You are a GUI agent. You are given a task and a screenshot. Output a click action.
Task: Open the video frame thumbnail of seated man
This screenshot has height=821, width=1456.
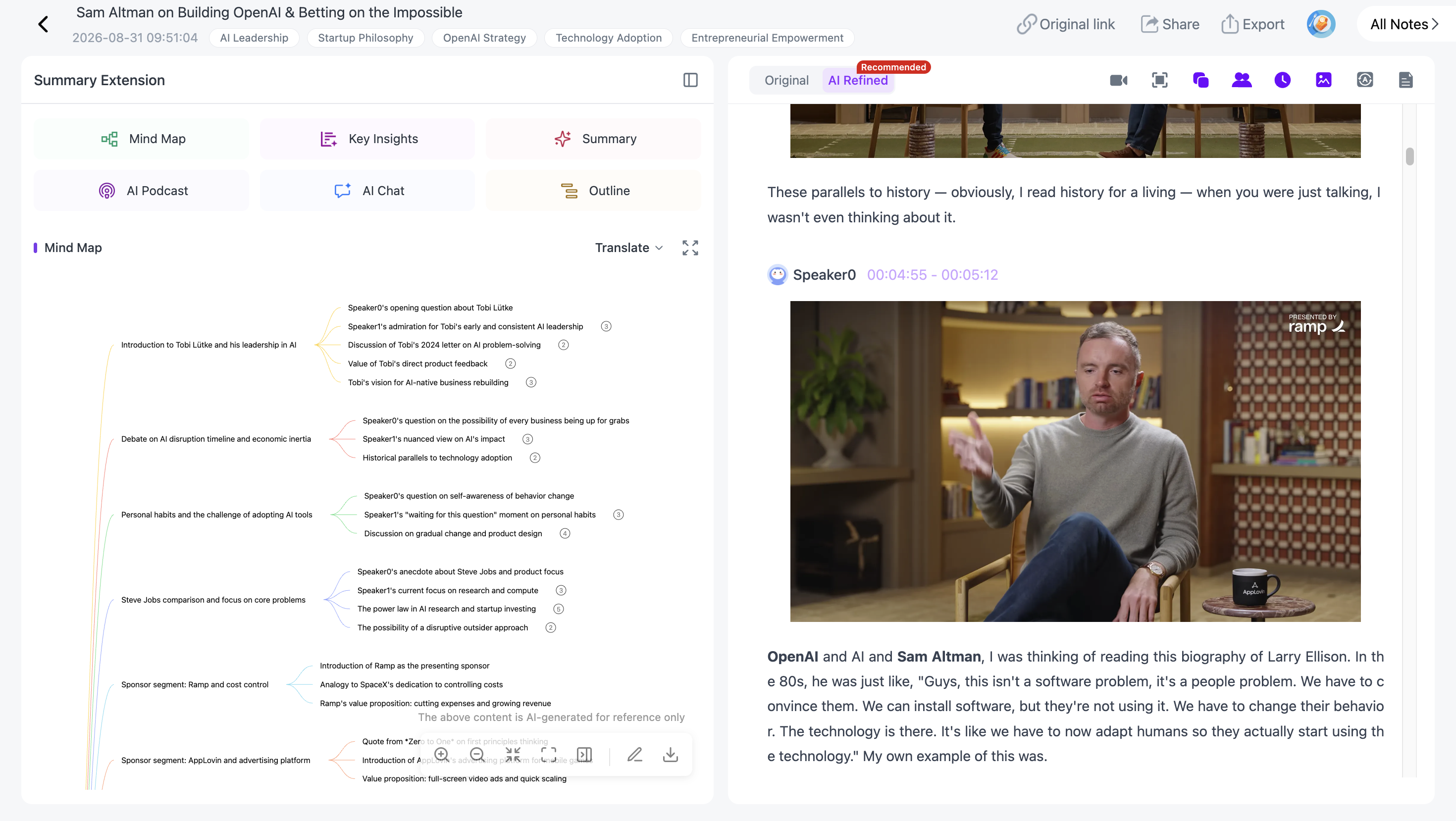click(1075, 461)
